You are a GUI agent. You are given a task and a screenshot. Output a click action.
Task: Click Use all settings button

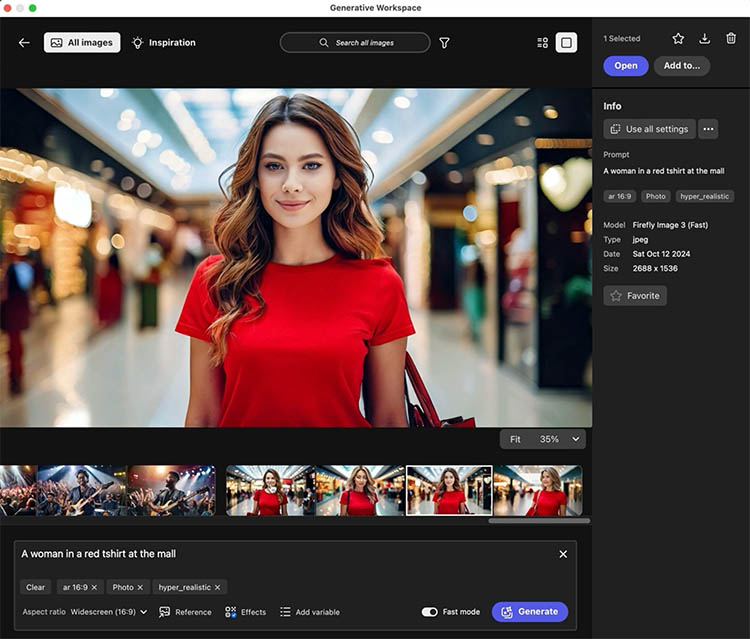click(649, 129)
